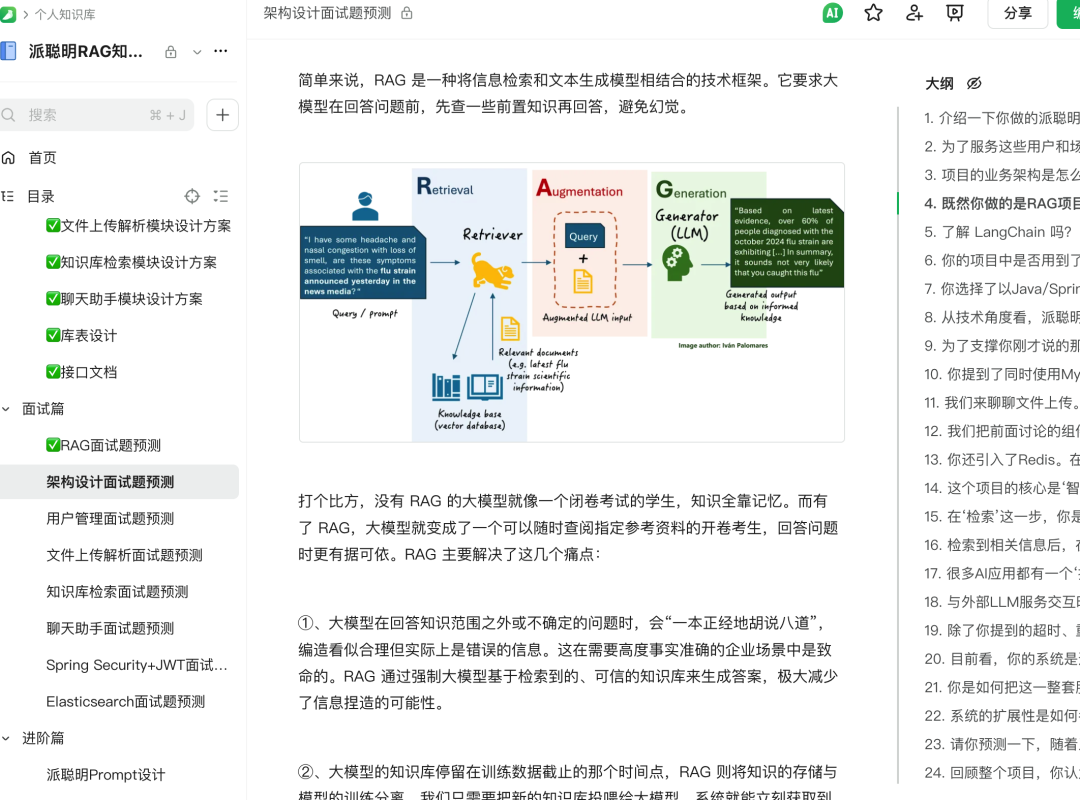
Task: Click the RAG architecture diagram image
Action: click(572, 302)
